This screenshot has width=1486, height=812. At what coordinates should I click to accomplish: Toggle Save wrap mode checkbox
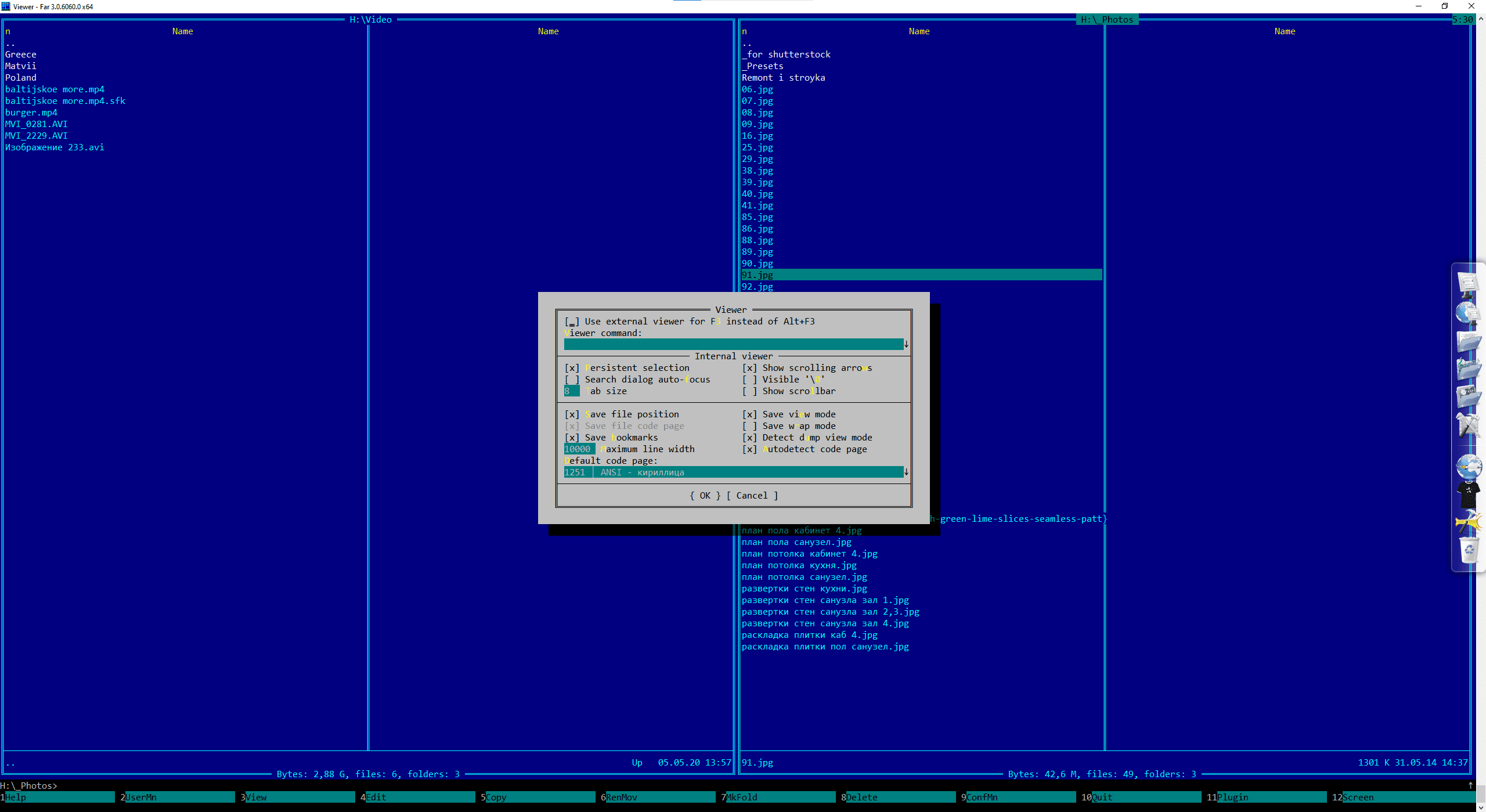pyautogui.click(x=749, y=426)
